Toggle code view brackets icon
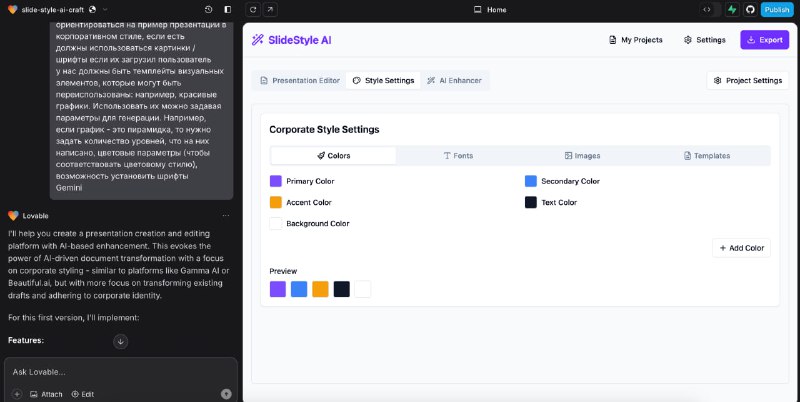This screenshot has height=402, width=800. (x=707, y=9)
